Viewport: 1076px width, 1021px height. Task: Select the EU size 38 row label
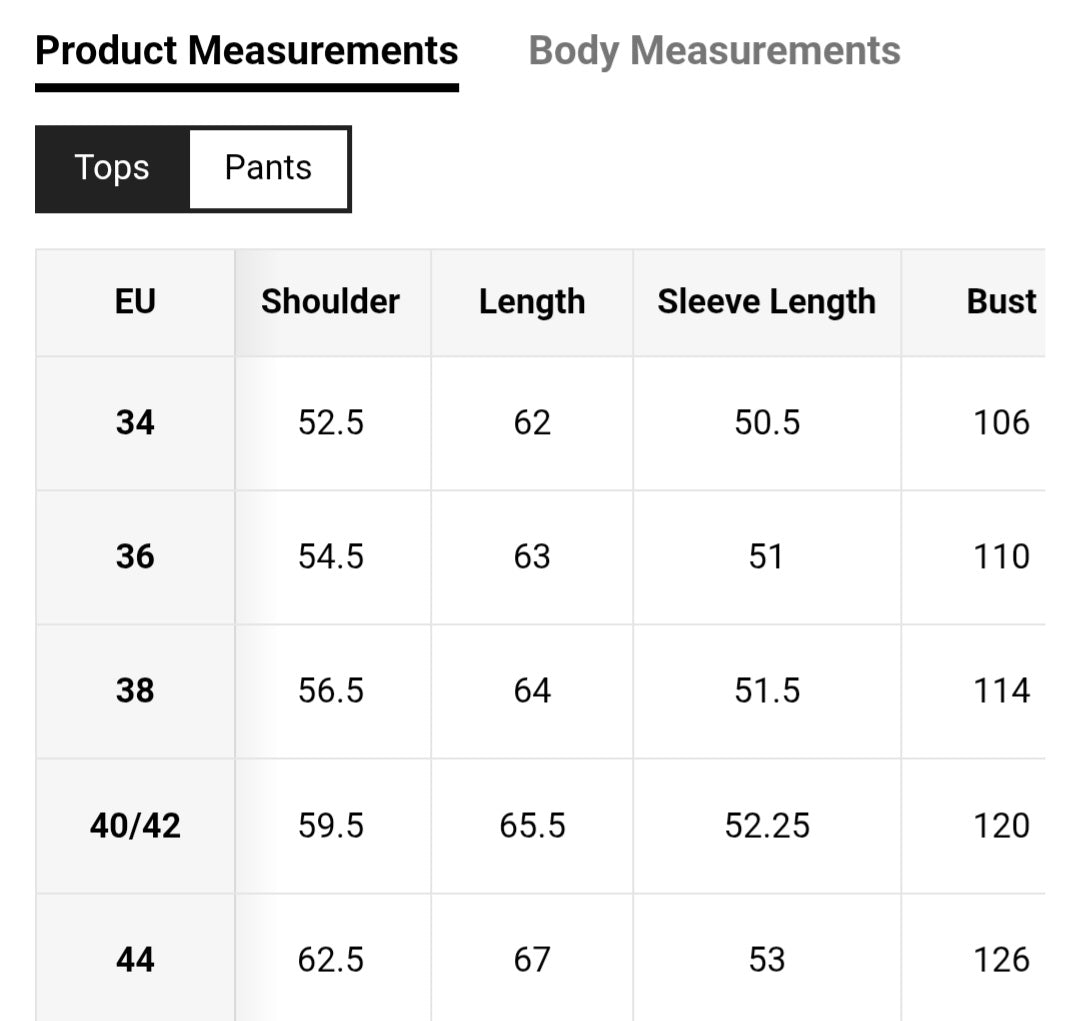pos(135,691)
